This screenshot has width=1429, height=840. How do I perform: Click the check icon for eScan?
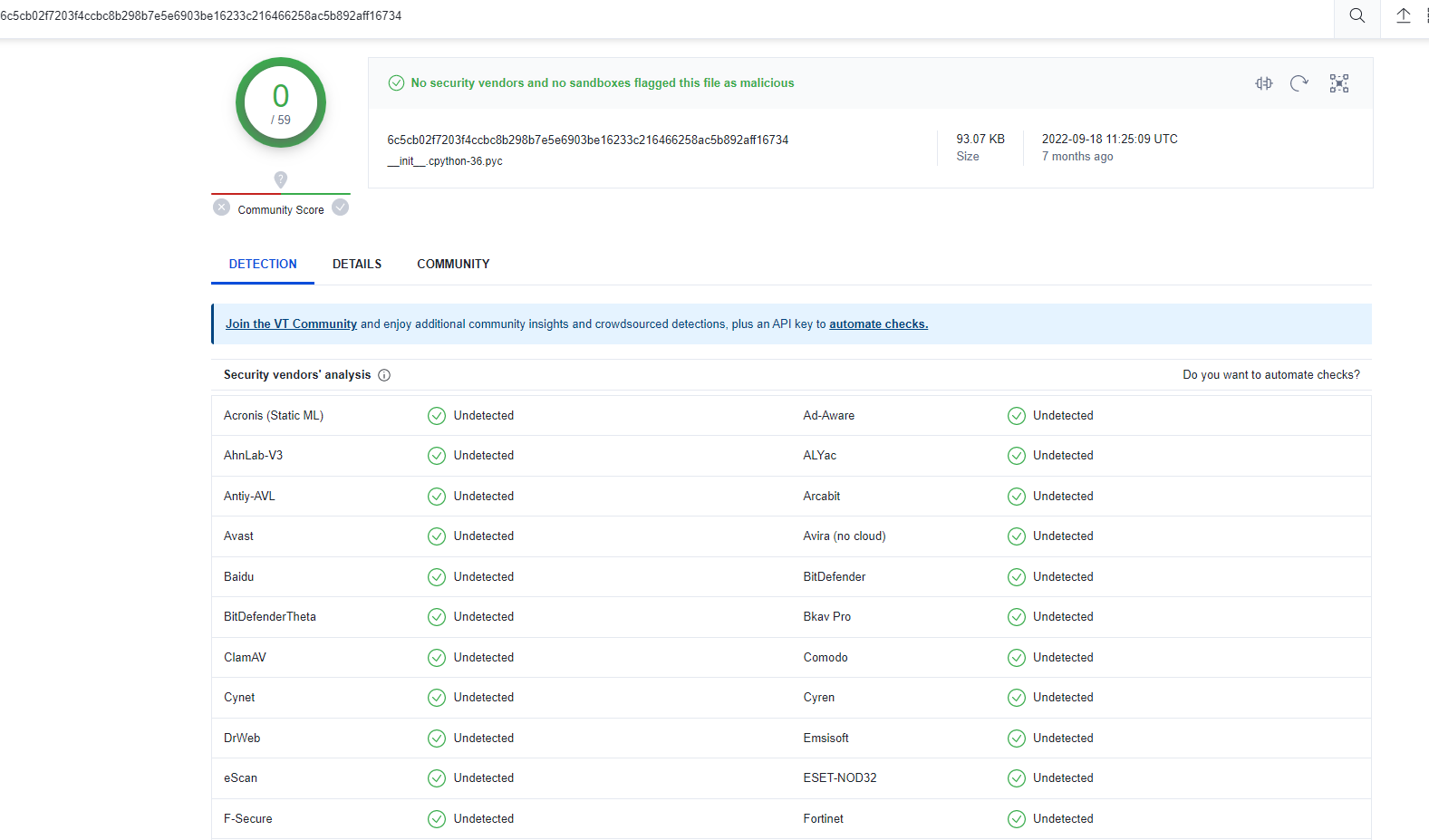(437, 778)
